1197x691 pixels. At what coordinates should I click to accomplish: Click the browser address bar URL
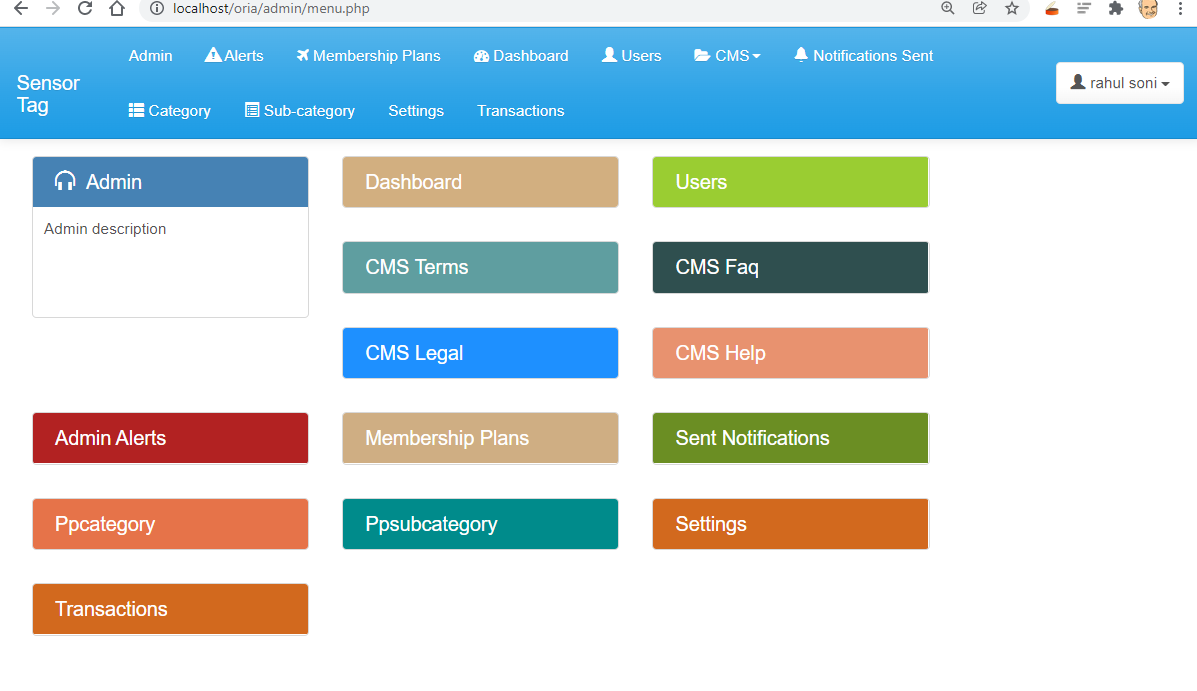[x=271, y=8]
